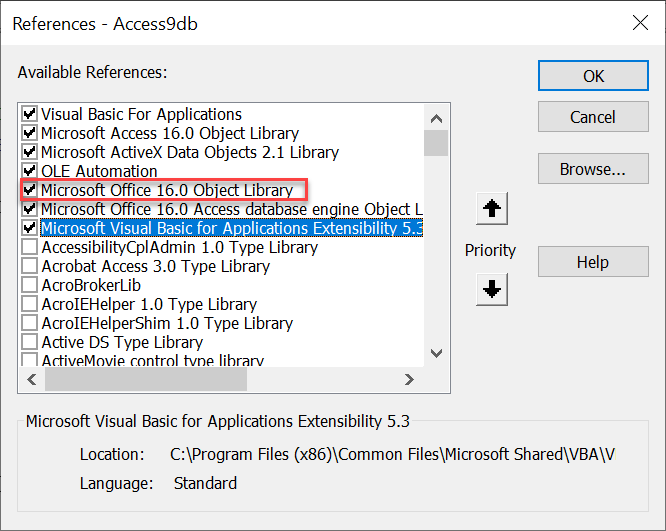Viewport: 666px width, 531px height.
Task: Move reference down with Priority down arrow
Action: tap(492, 290)
